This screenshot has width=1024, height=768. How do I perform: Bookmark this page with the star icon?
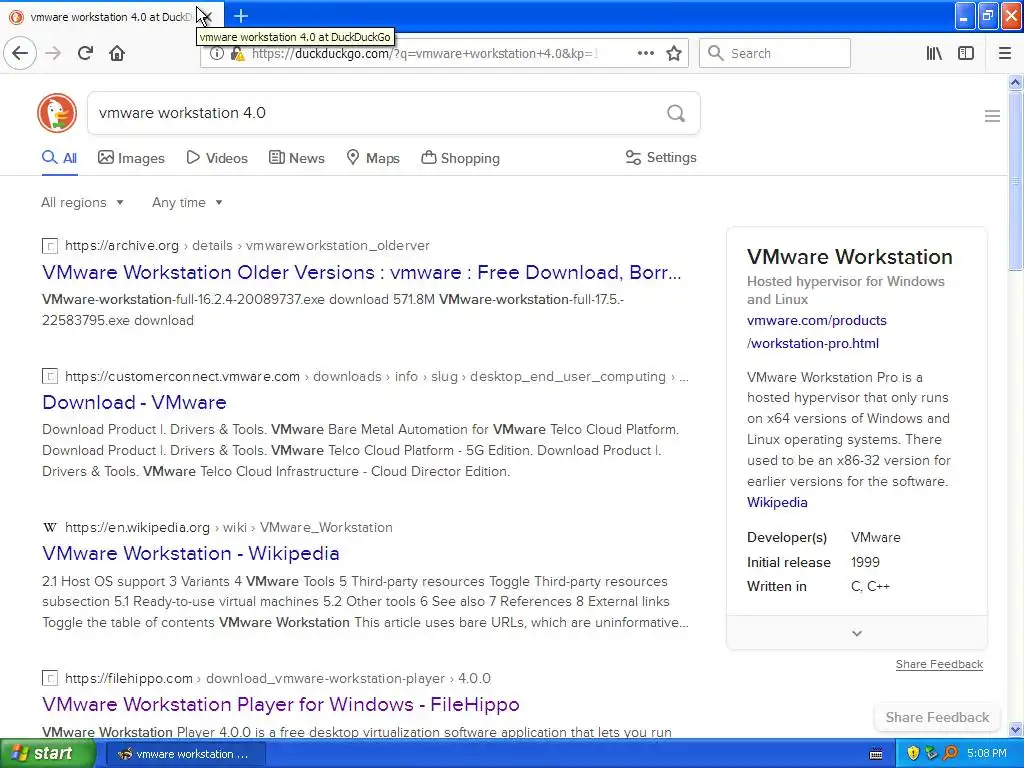pos(674,54)
